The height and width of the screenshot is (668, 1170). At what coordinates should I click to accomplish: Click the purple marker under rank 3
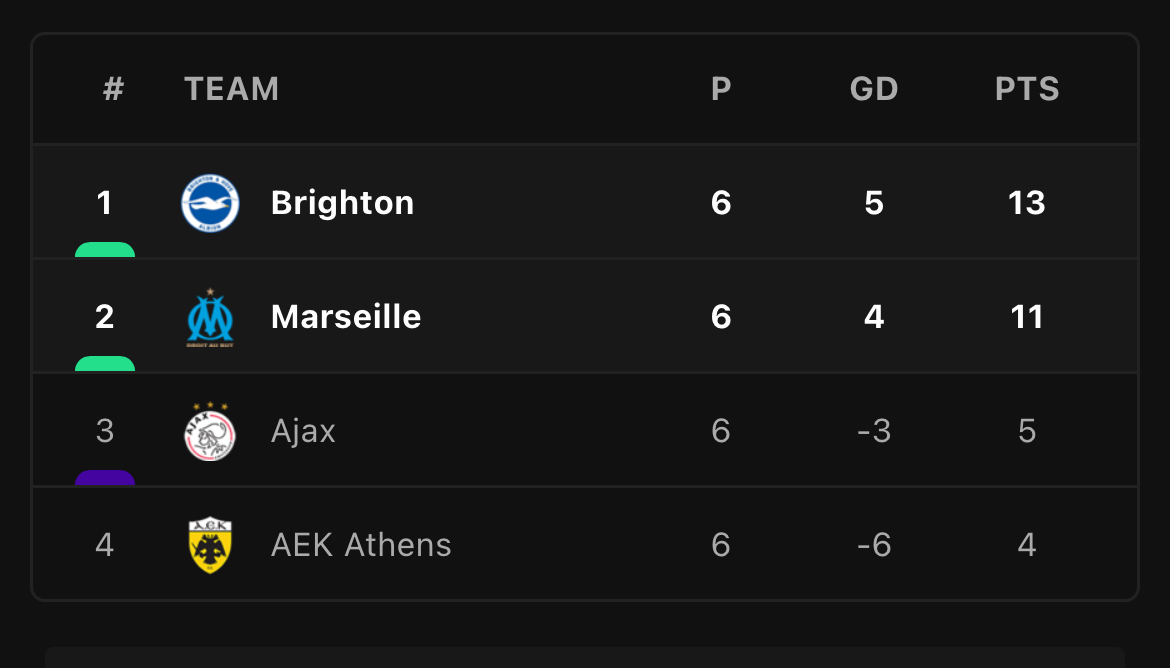(105, 478)
